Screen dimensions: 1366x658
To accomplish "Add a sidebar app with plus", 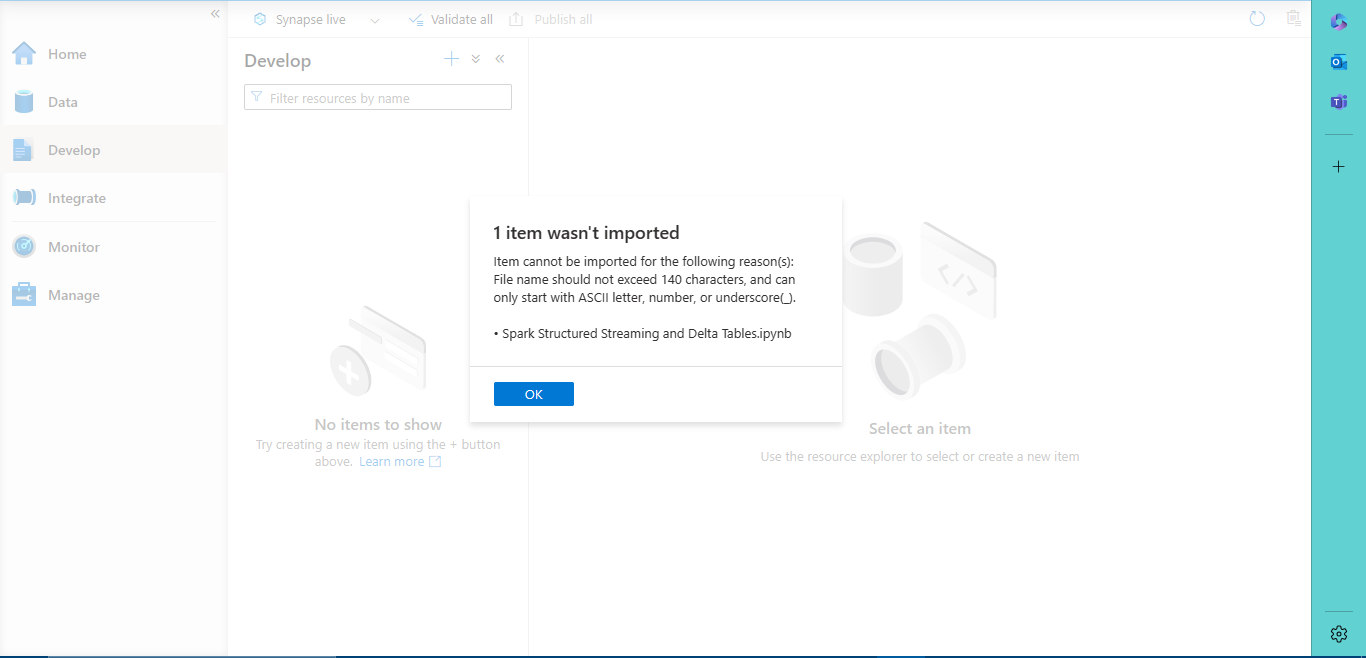I will 1339,167.
